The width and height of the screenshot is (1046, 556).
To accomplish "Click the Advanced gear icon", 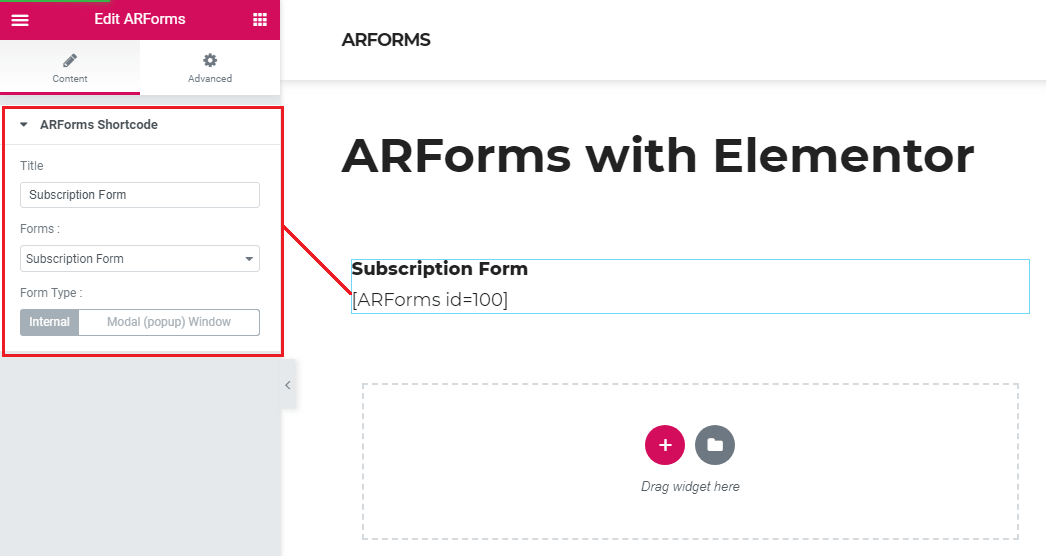I will tap(210, 60).
